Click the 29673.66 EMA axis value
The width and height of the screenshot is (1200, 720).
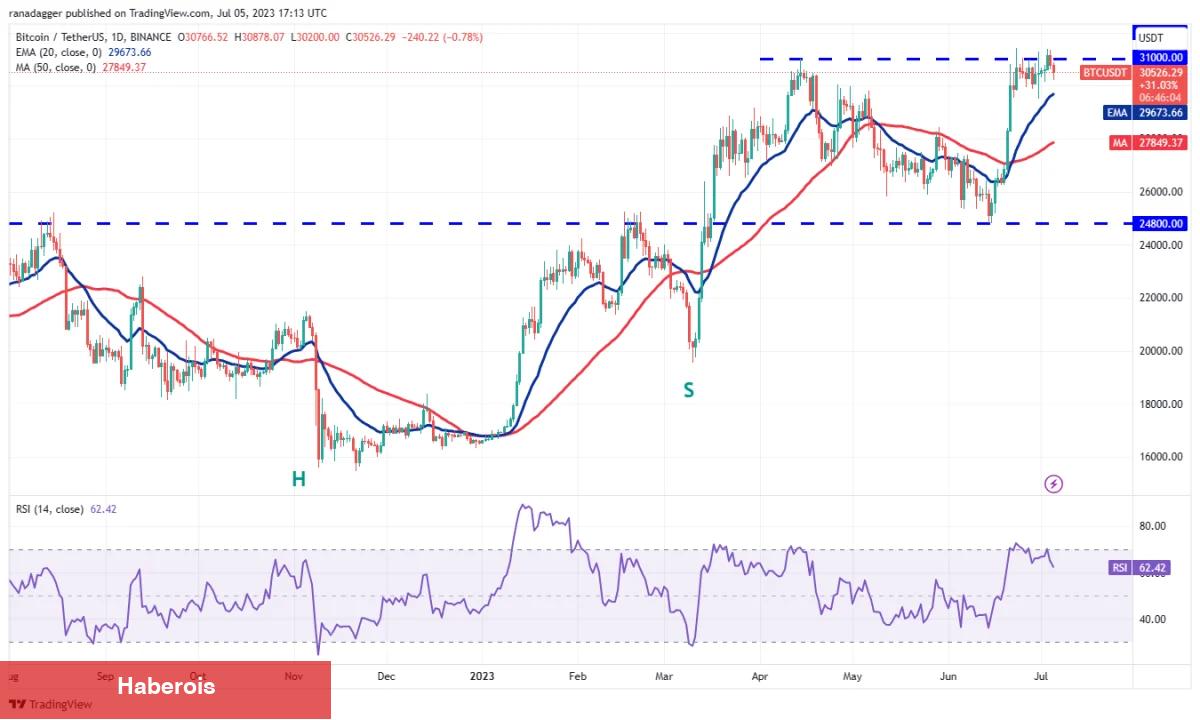point(1160,113)
